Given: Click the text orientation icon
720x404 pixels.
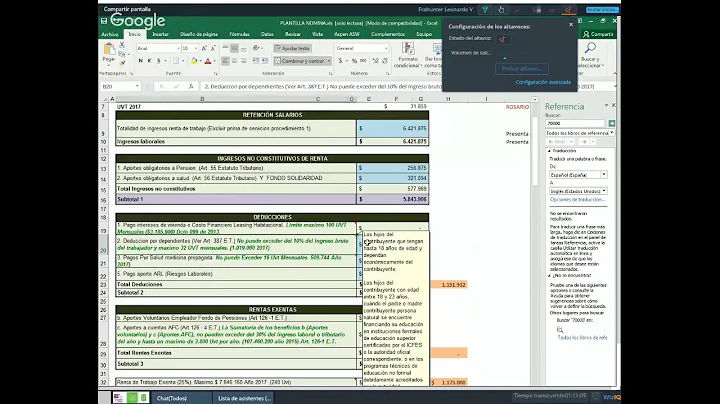Looking at the screenshot, I should pos(256,48).
